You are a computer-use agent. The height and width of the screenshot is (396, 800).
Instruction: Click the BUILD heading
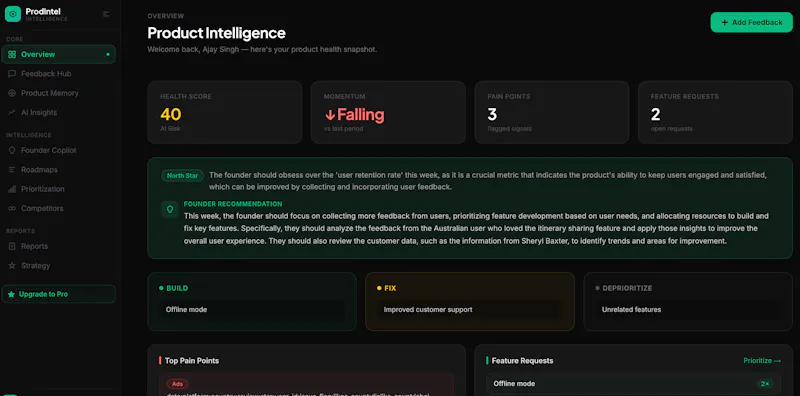click(x=177, y=288)
